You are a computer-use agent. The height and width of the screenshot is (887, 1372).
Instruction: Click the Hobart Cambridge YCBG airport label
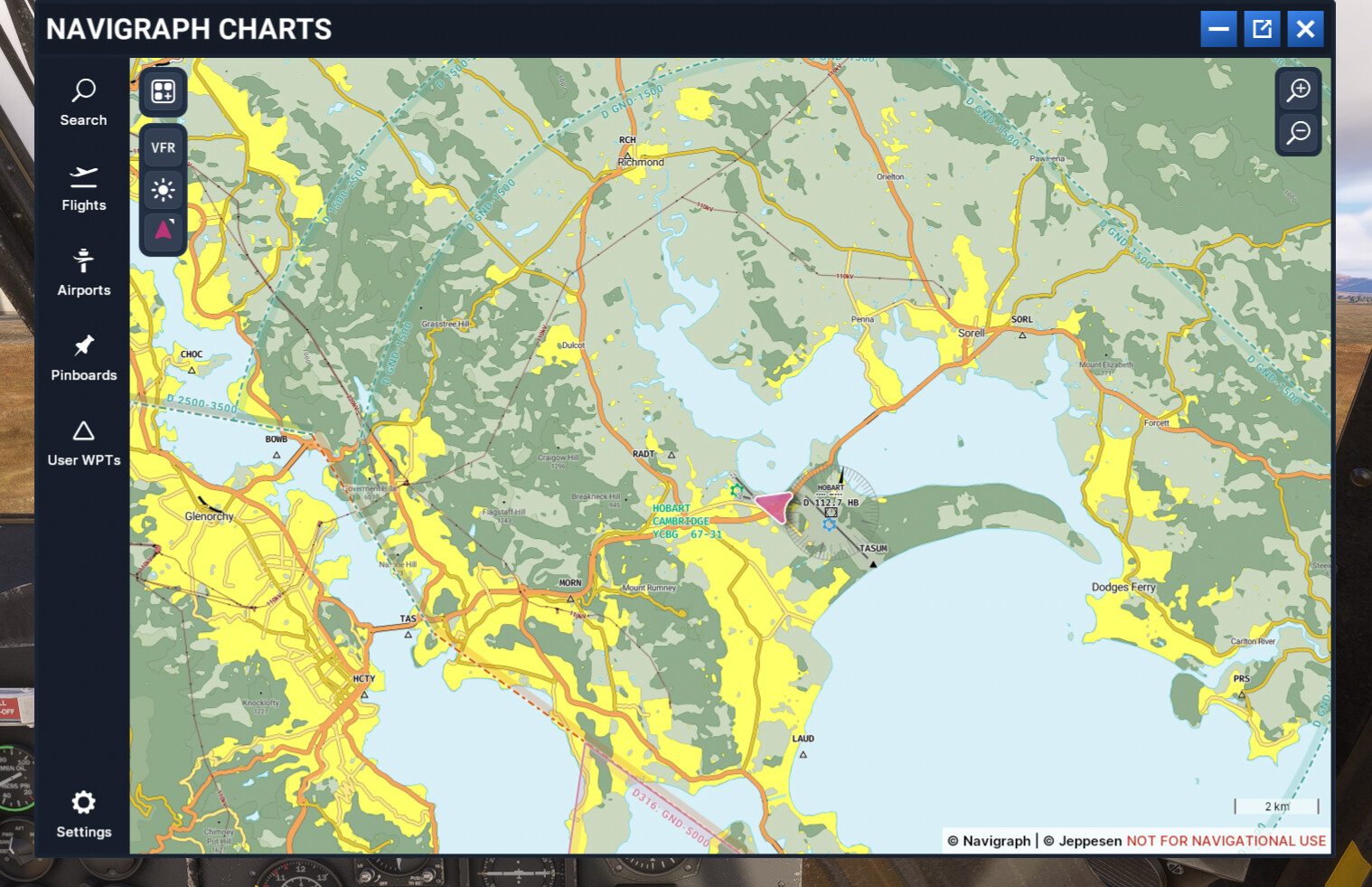(687, 522)
